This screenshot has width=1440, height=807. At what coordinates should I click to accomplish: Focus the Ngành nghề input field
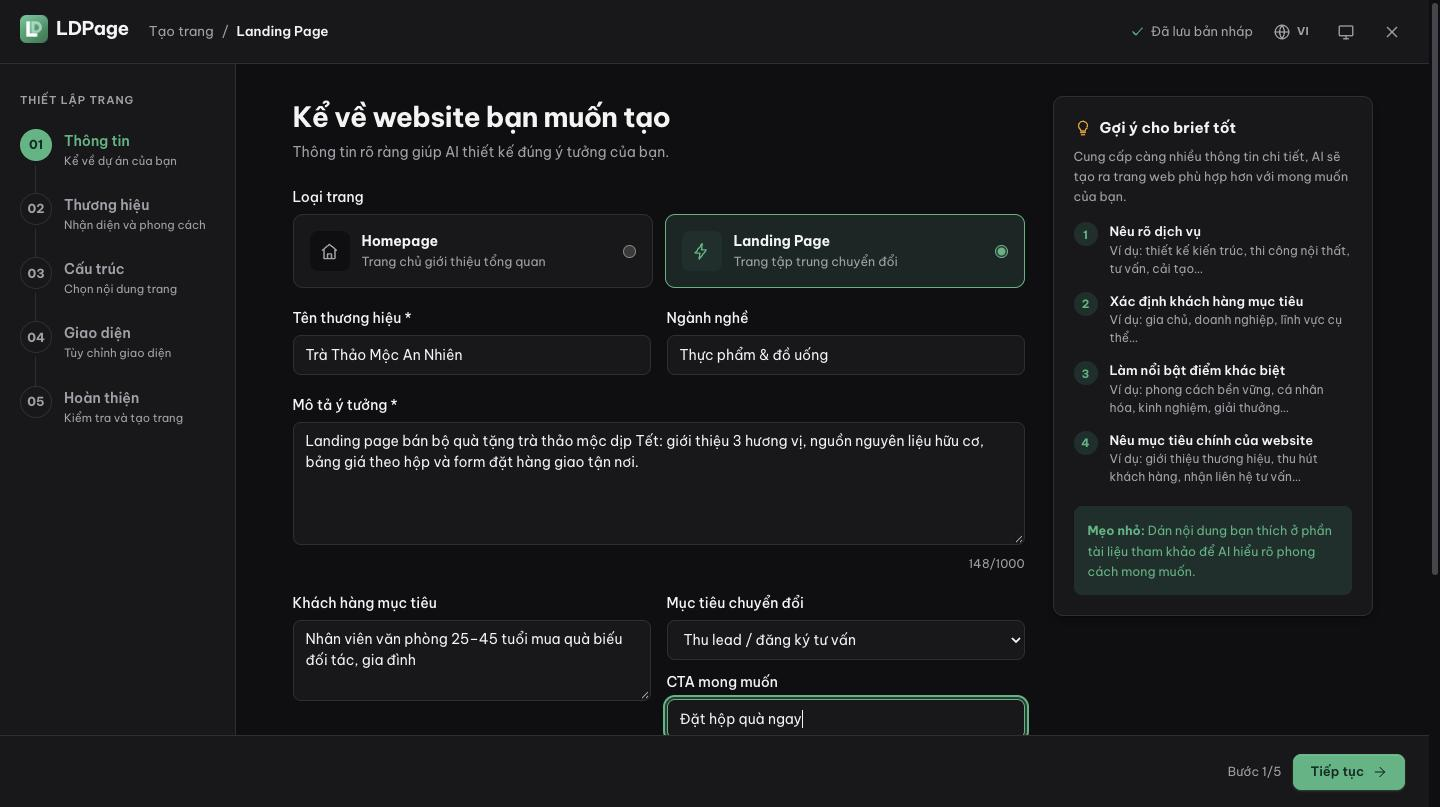pos(846,355)
